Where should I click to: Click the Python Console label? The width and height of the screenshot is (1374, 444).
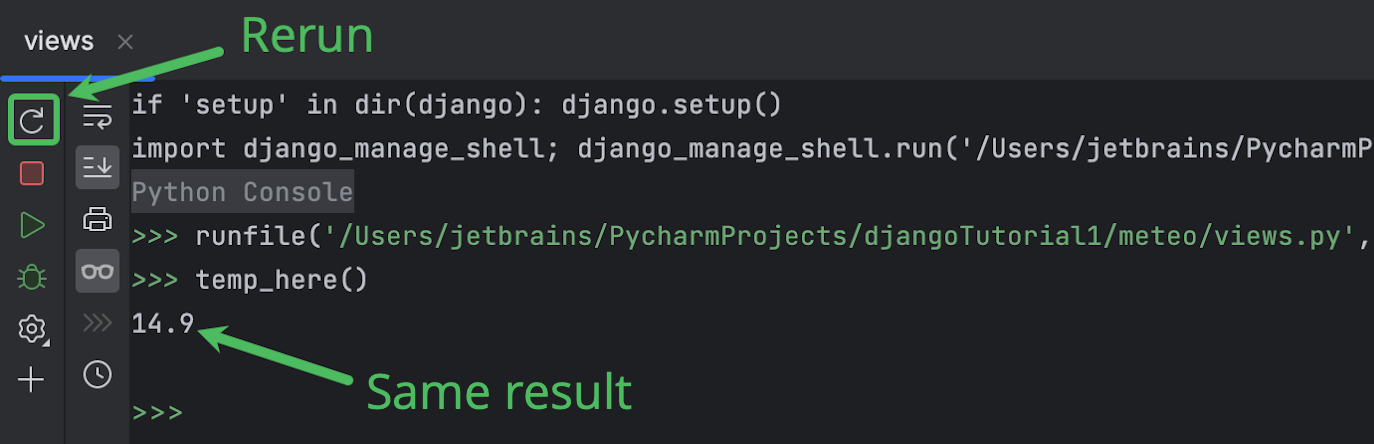click(x=243, y=193)
